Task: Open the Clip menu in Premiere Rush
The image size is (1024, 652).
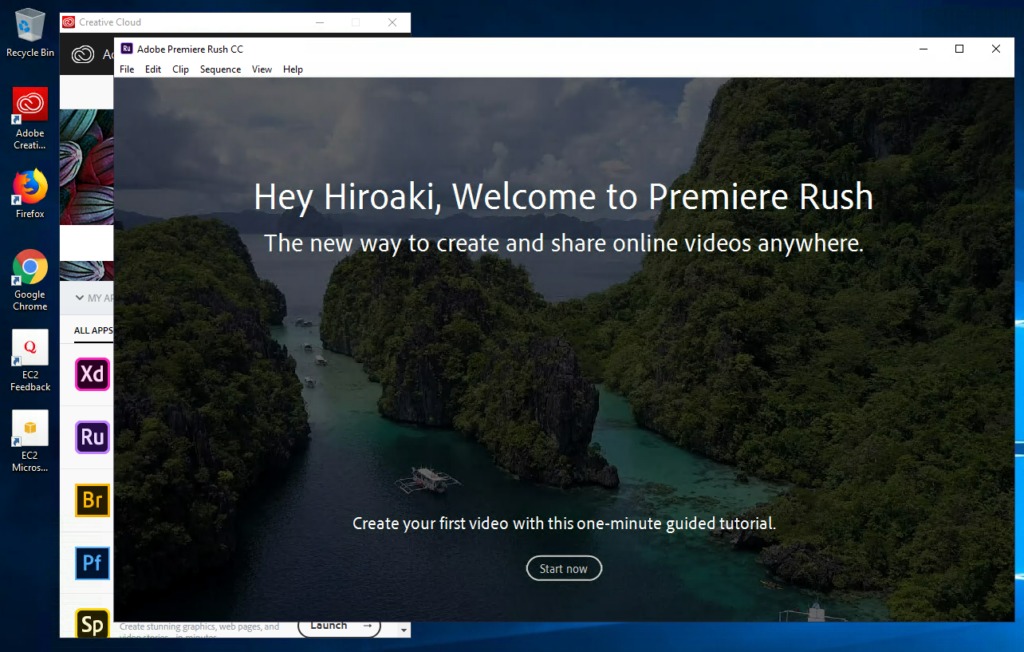Action: [x=180, y=69]
